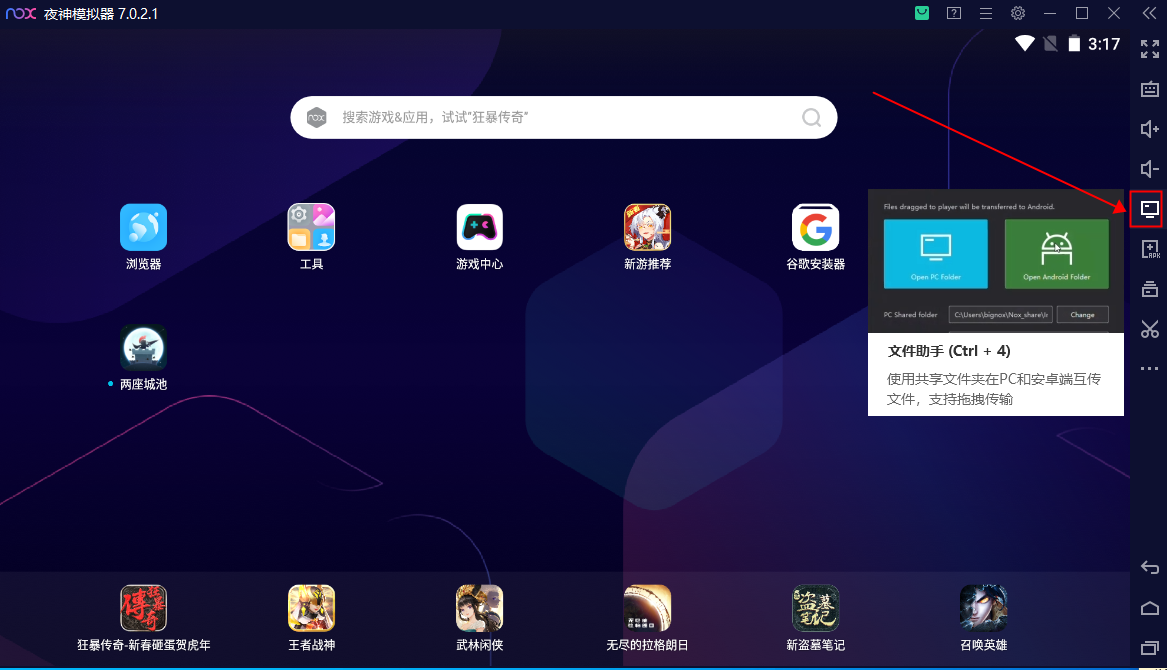This screenshot has height=670, width=1167.
Task: Open the 浏览器 browser app
Action: (x=143, y=227)
